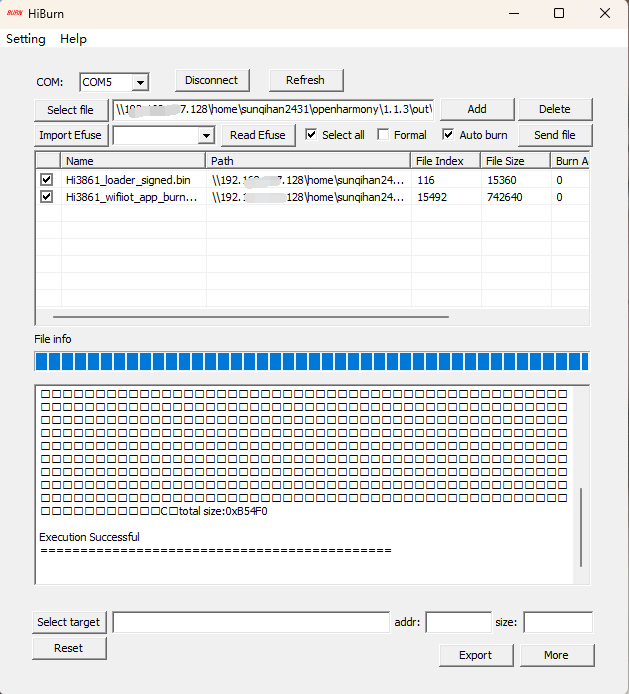The width and height of the screenshot is (629, 694).
Task: Click the file table horizontal scrollbar
Action: pyautogui.click(x=251, y=317)
